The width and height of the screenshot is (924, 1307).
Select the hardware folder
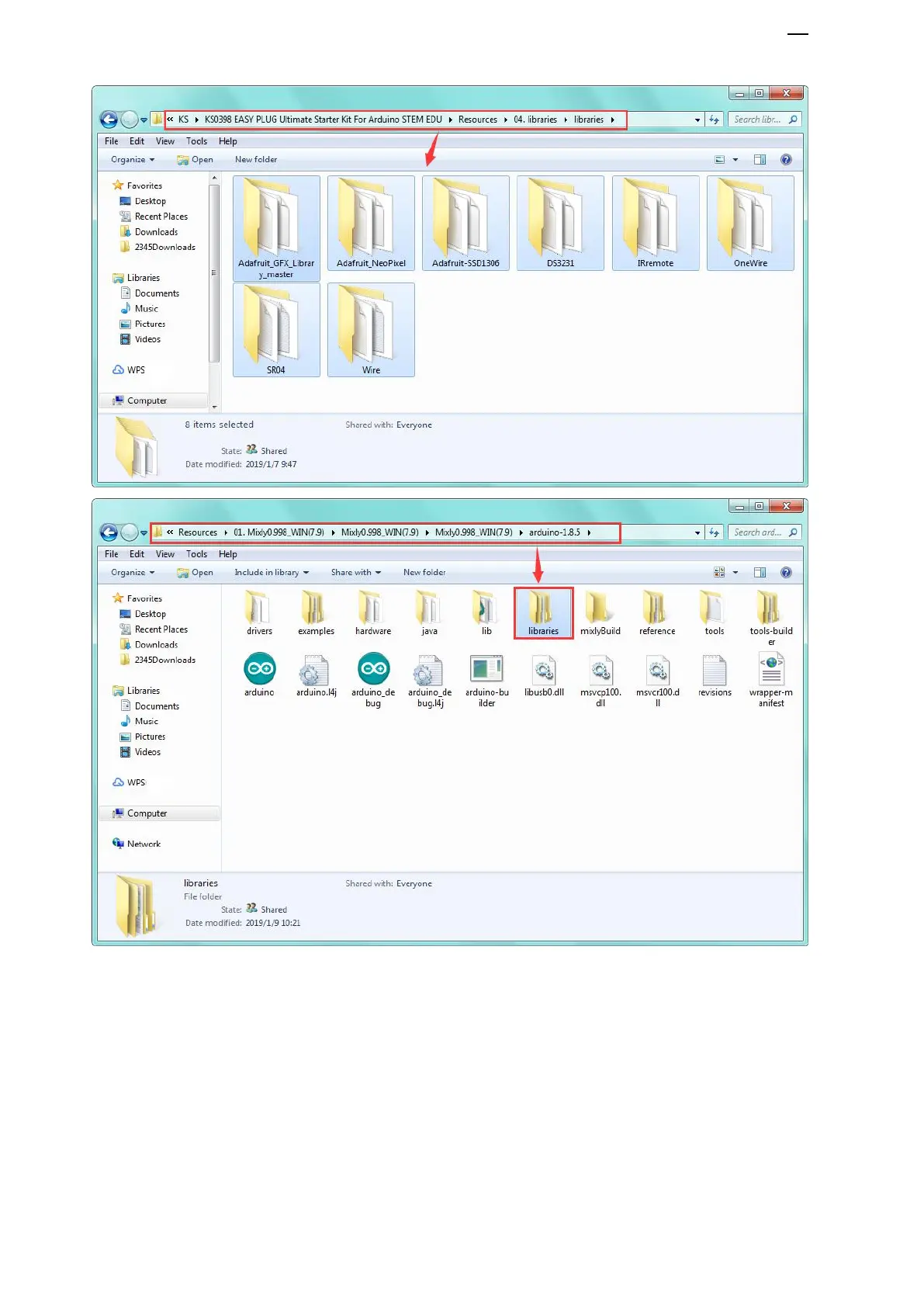(373, 613)
